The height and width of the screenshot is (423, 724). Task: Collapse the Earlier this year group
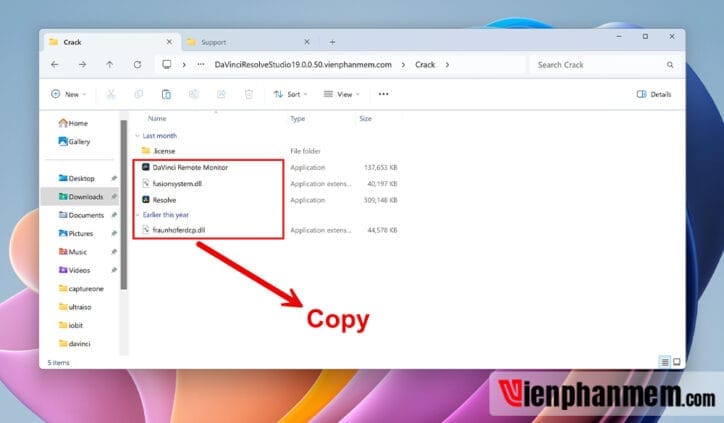pos(137,215)
